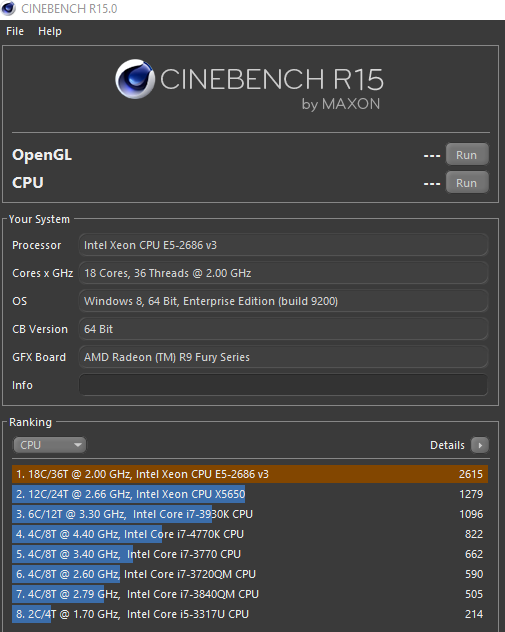Click the GFX Board field AMD Radeon
The width and height of the screenshot is (505, 632).
(x=283, y=357)
